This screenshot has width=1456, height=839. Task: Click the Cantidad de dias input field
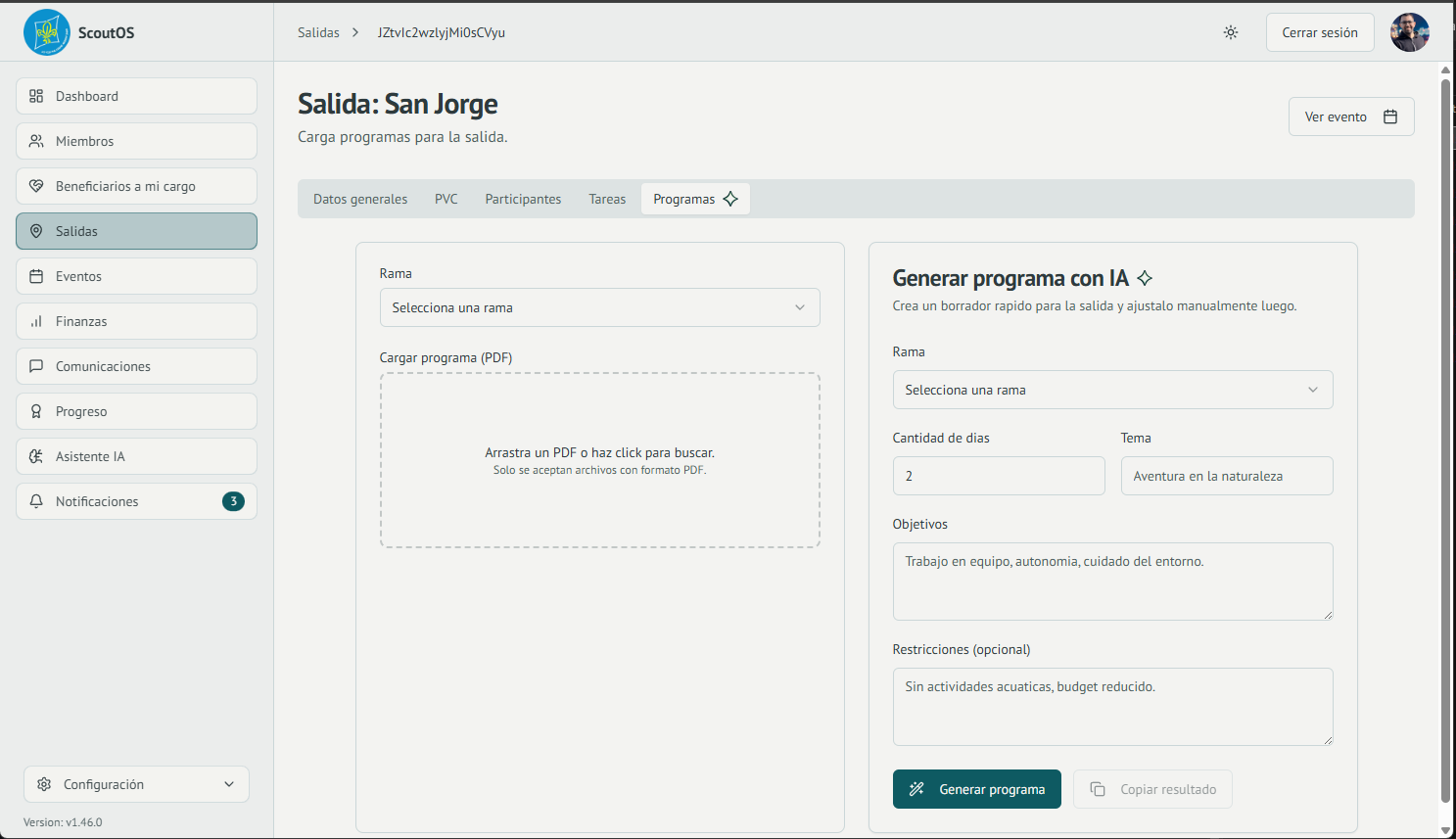point(998,476)
